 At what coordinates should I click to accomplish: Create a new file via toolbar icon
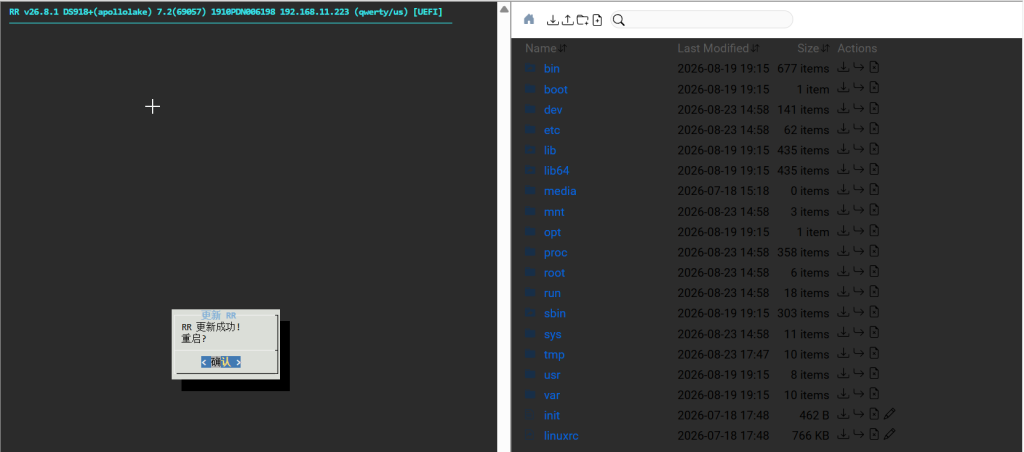point(597,20)
